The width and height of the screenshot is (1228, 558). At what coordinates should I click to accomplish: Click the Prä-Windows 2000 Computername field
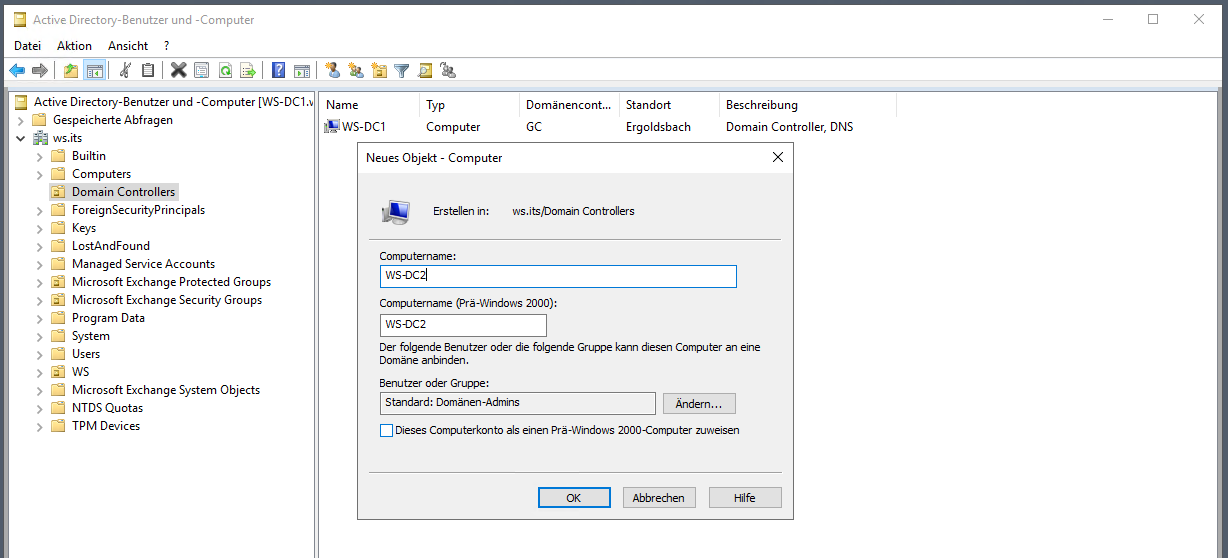click(463, 325)
